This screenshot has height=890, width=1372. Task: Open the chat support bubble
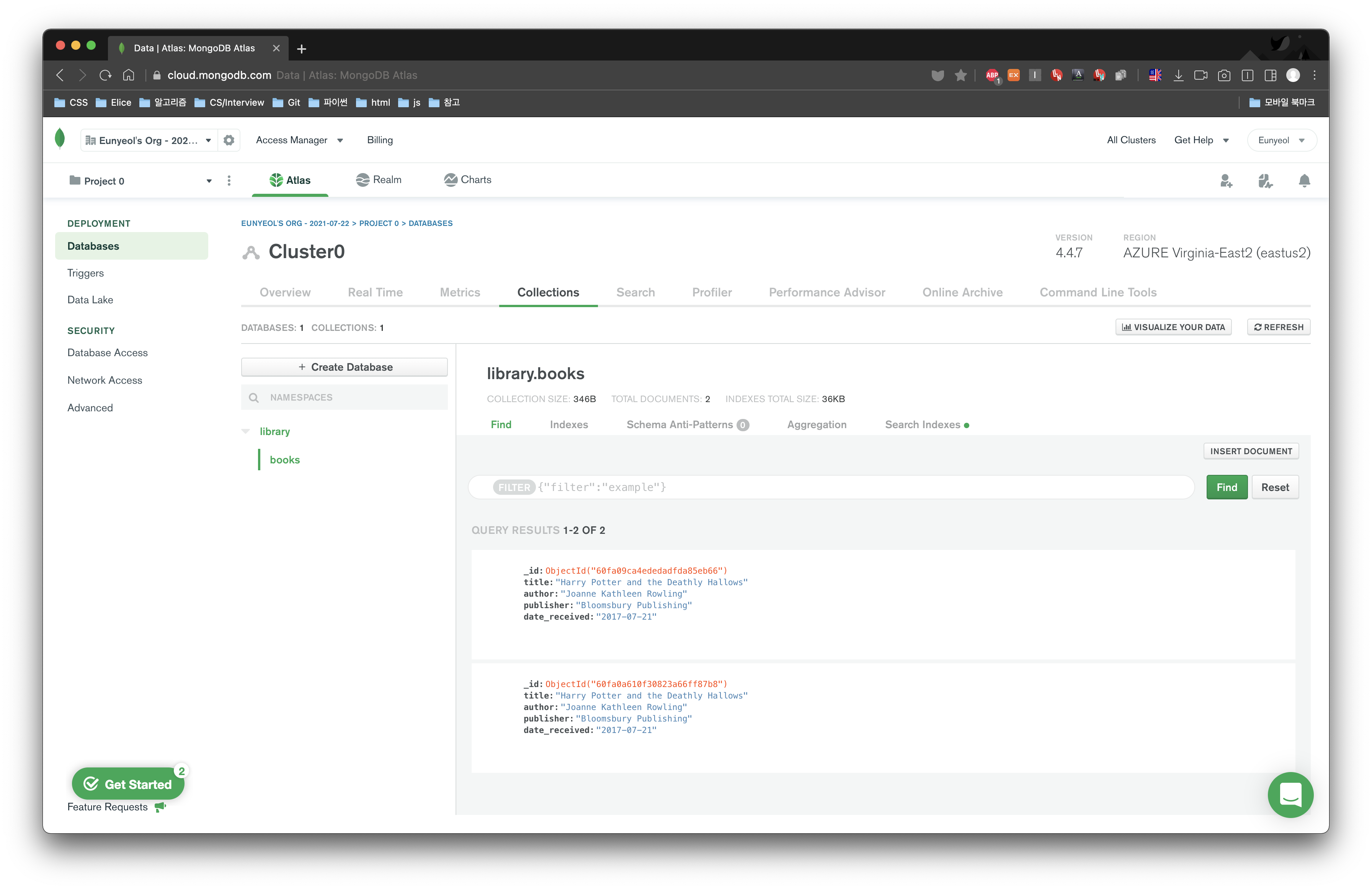click(1290, 795)
